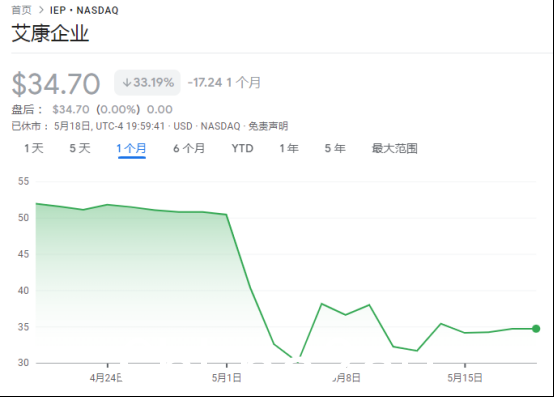
Task: Open the 免责声明 disclaimer link
Action: (x=268, y=126)
